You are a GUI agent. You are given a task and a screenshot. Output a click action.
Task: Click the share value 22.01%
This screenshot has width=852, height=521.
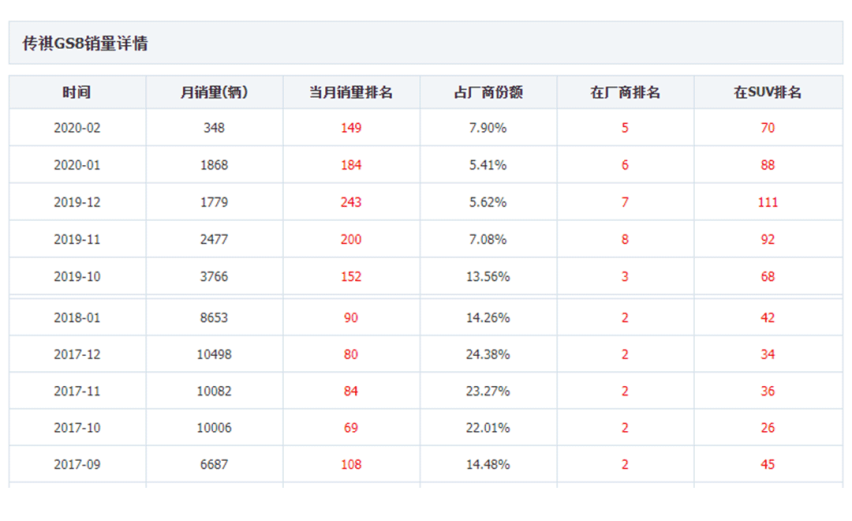[x=488, y=428]
